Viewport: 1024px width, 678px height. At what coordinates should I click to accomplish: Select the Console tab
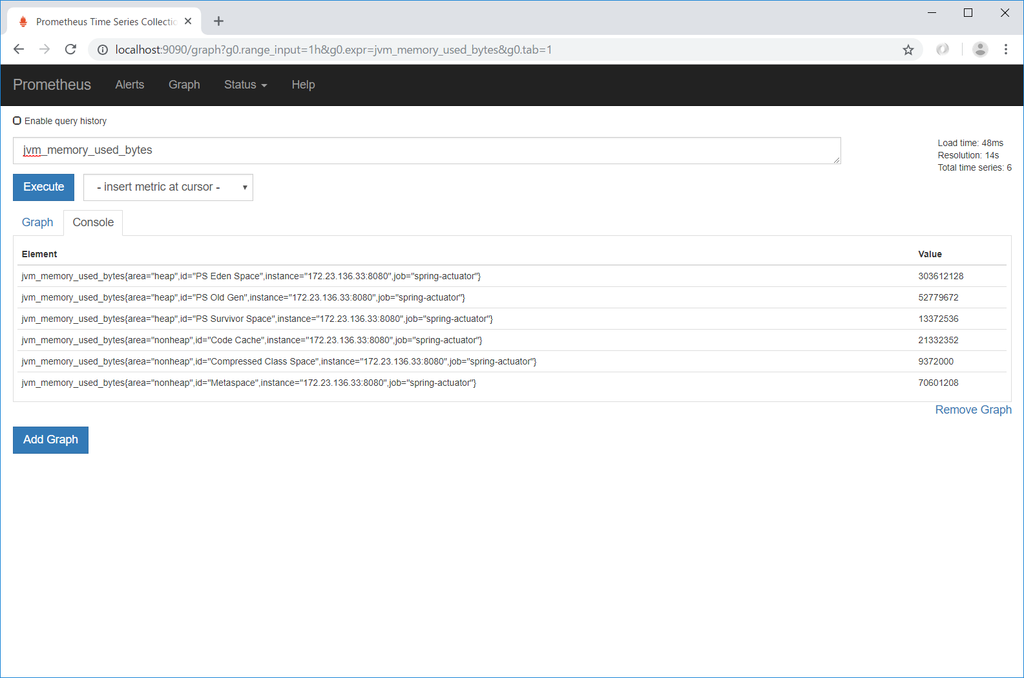tap(93, 222)
